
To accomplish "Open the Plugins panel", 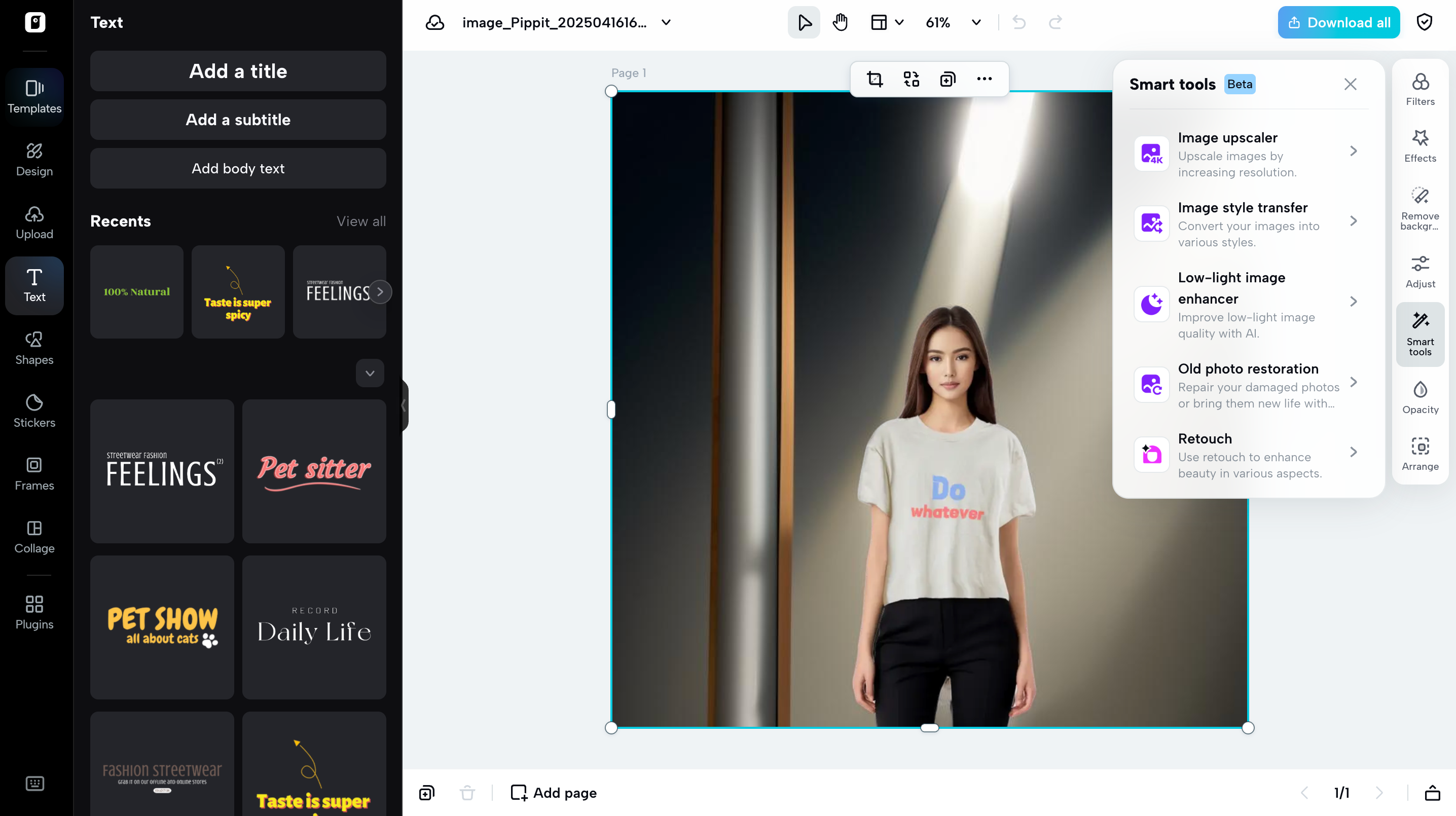I will tap(34, 612).
